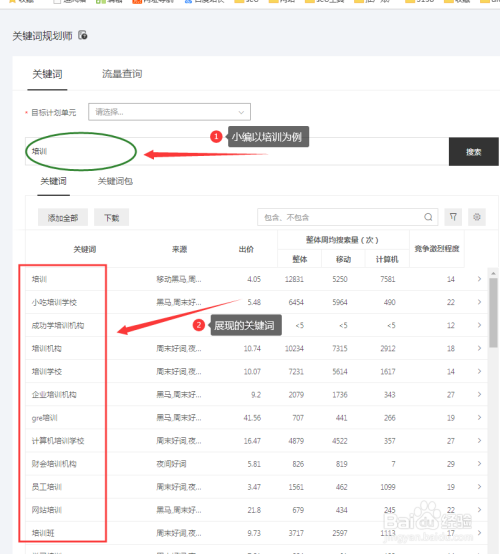Screen dimensions: 500x554
Task: Select keyword 培训班 in table
Action: [x=43, y=533]
